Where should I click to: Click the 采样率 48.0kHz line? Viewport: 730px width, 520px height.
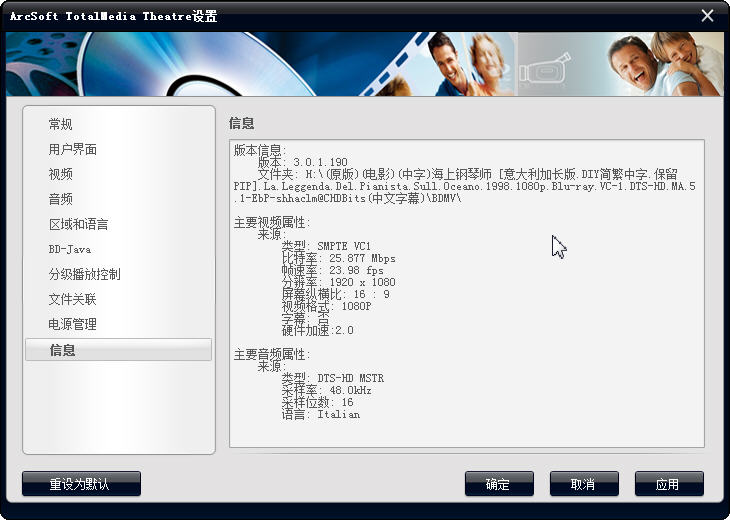[x=327, y=391]
